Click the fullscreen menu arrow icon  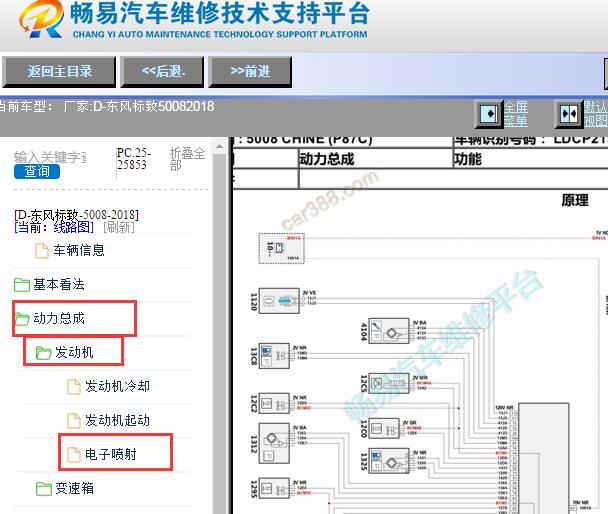(x=489, y=114)
